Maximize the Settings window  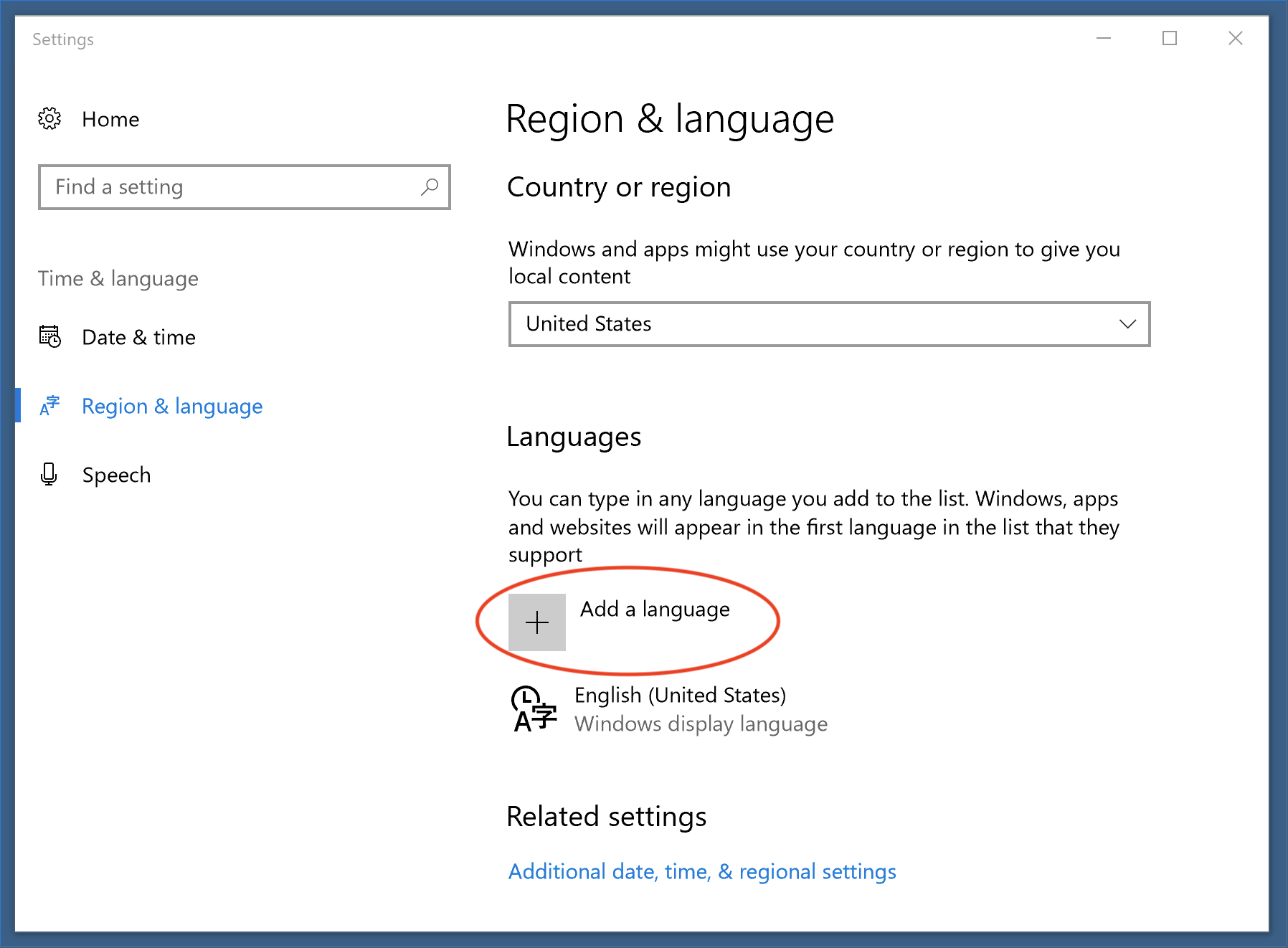1170,38
